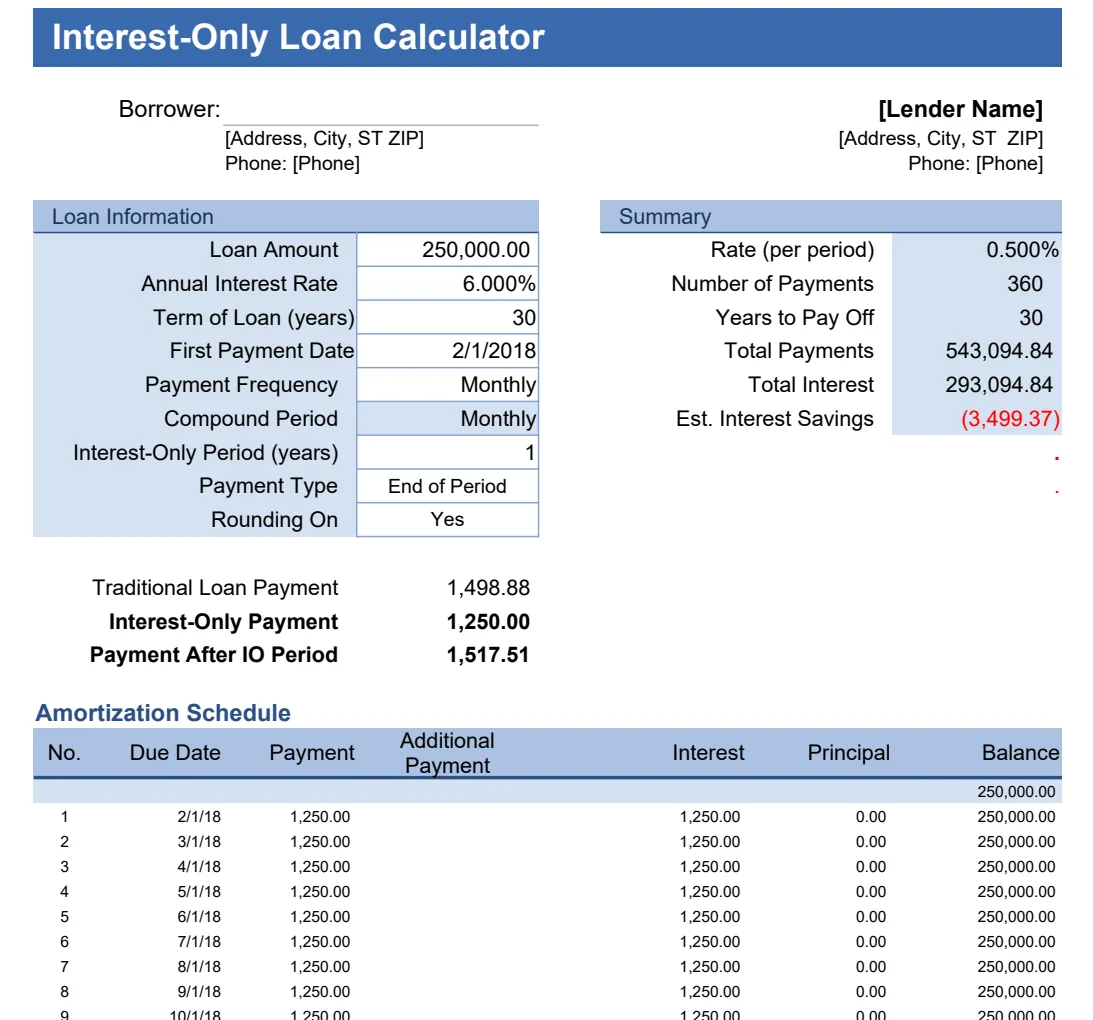Select the Traditional Loan Payment value 1,498.88

coord(488,588)
